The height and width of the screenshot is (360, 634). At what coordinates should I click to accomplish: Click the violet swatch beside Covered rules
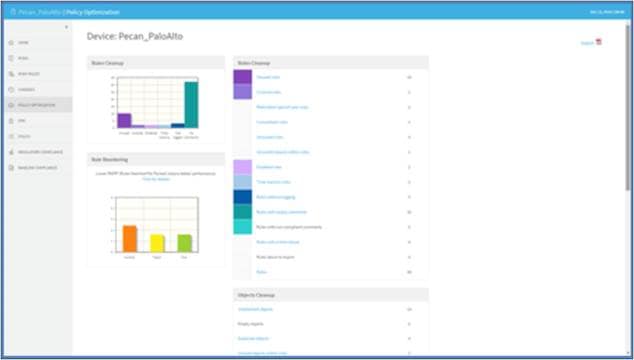click(243, 91)
